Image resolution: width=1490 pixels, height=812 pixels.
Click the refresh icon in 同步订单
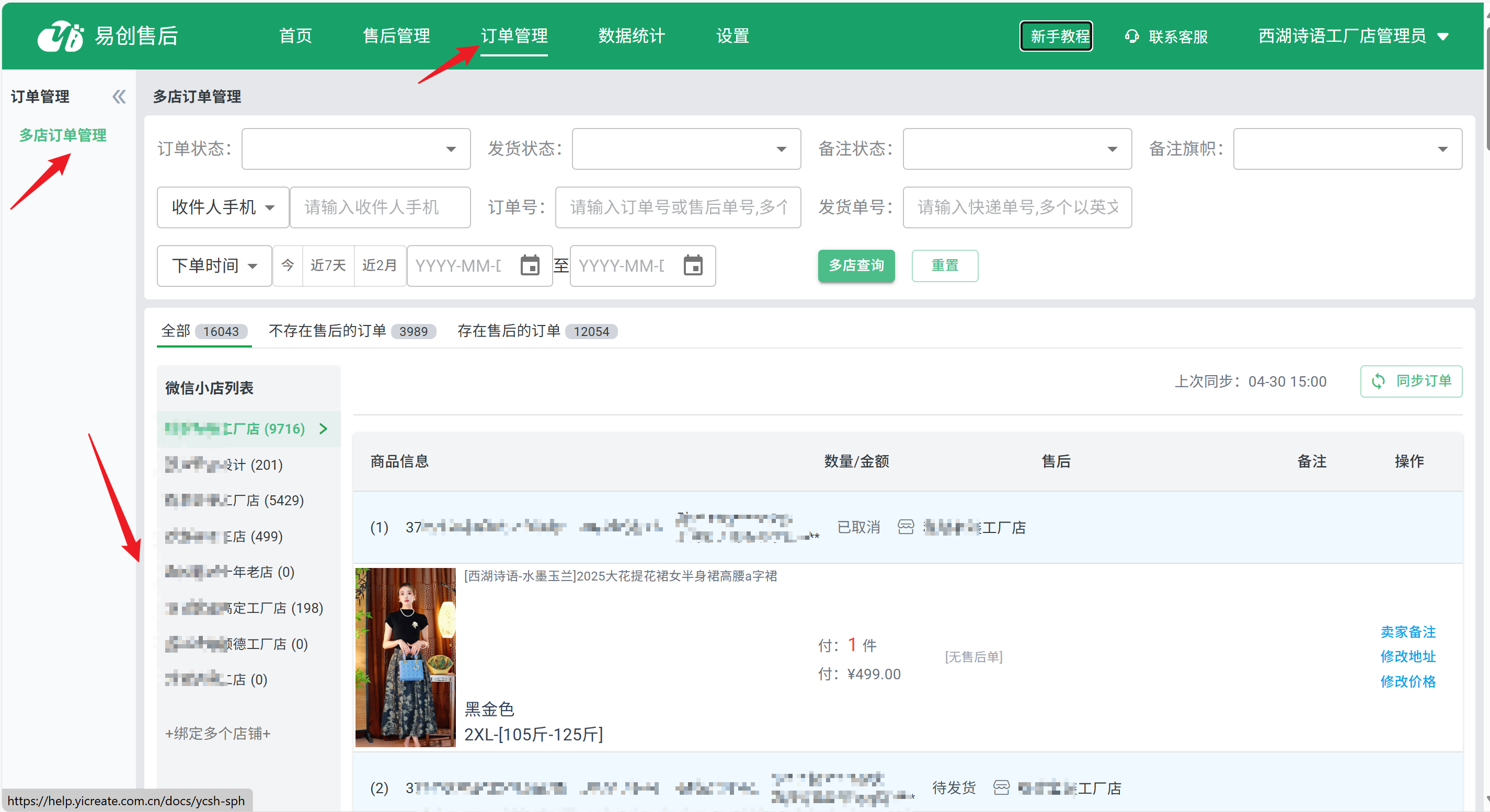tap(1378, 381)
